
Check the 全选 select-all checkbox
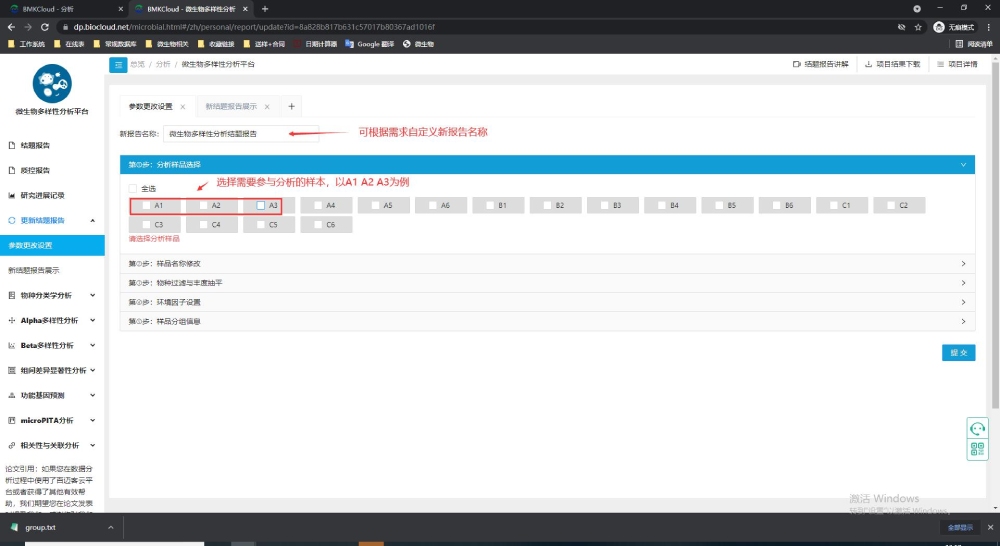[132, 188]
